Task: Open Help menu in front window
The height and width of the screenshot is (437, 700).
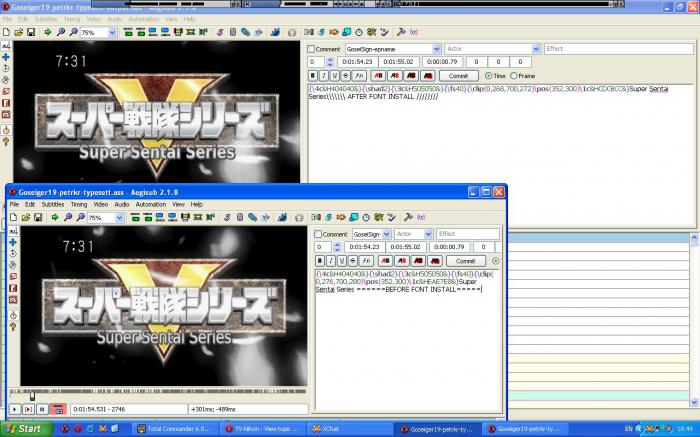Action: [x=196, y=204]
